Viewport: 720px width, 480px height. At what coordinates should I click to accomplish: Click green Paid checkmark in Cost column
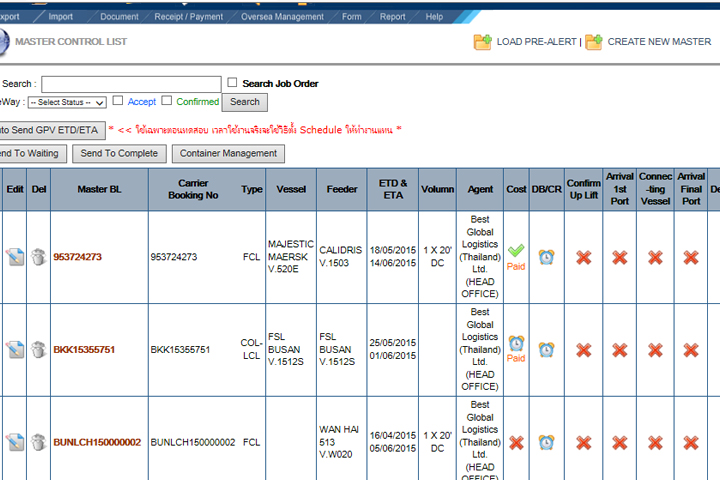[x=516, y=251]
